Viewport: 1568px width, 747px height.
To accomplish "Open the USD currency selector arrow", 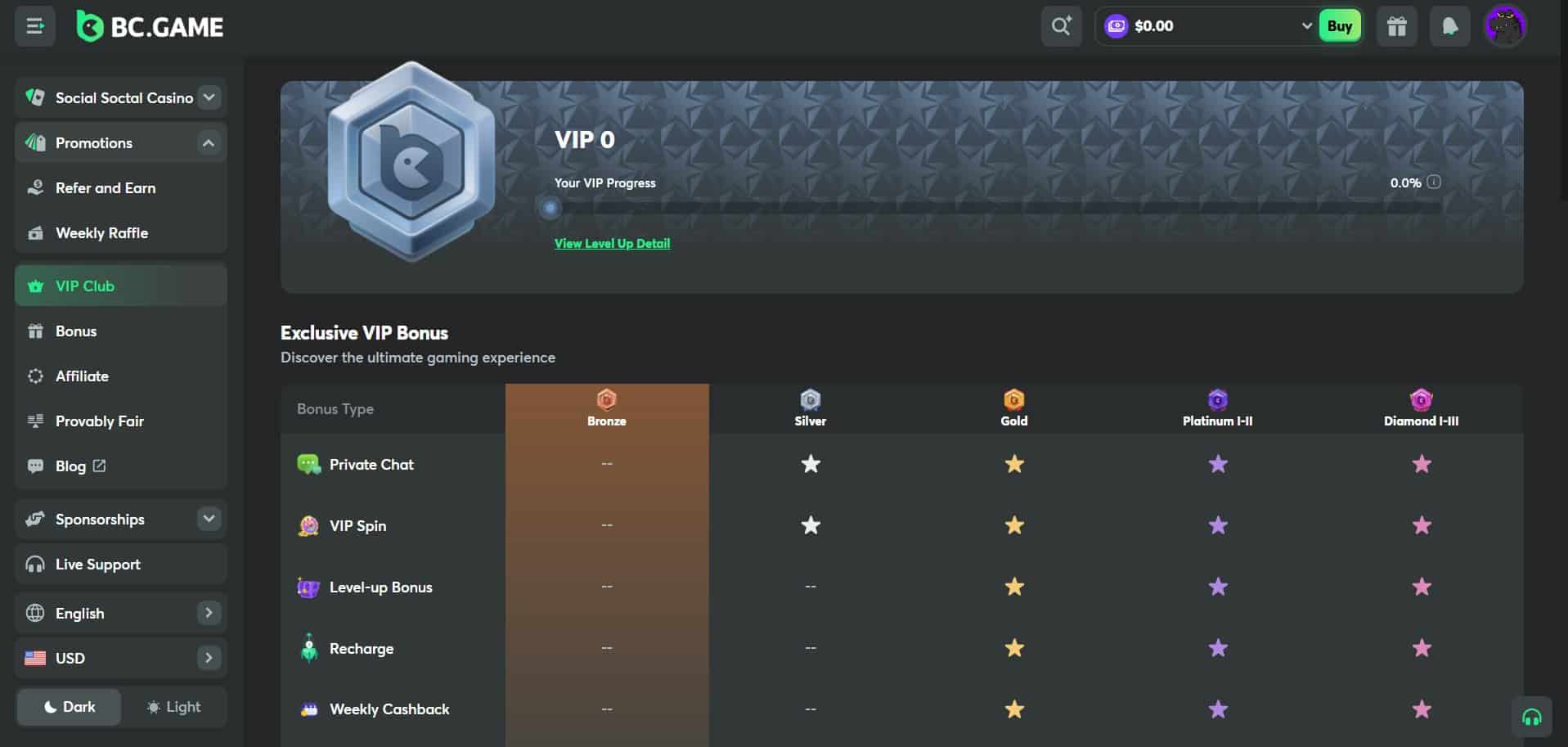I will click(x=209, y=658).
